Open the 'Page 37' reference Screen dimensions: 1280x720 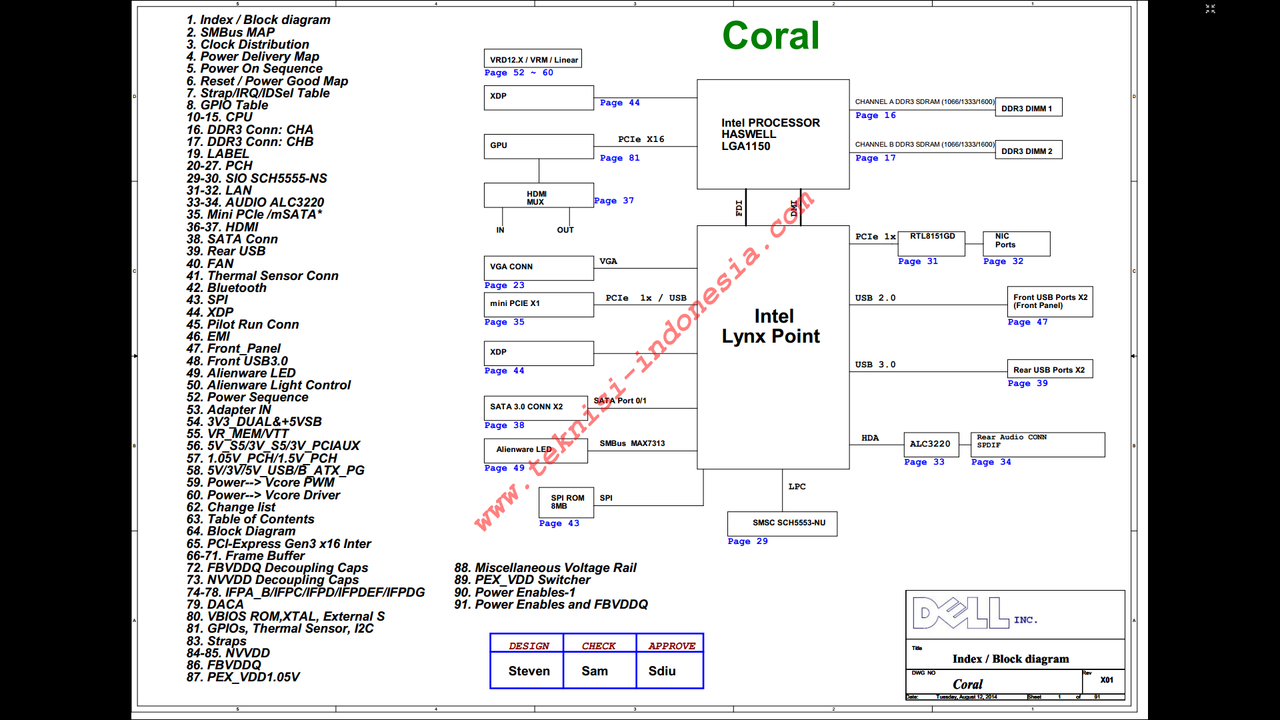click(614, 201)
